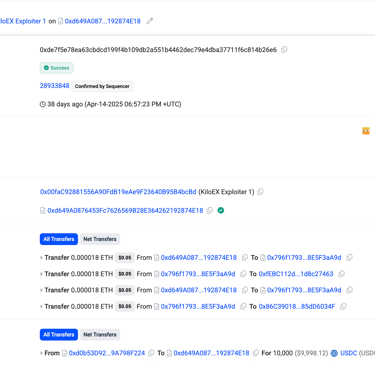
Task: Open the KiloEX Exploiter 1 link in header
Action: click(x=23, y=21)
